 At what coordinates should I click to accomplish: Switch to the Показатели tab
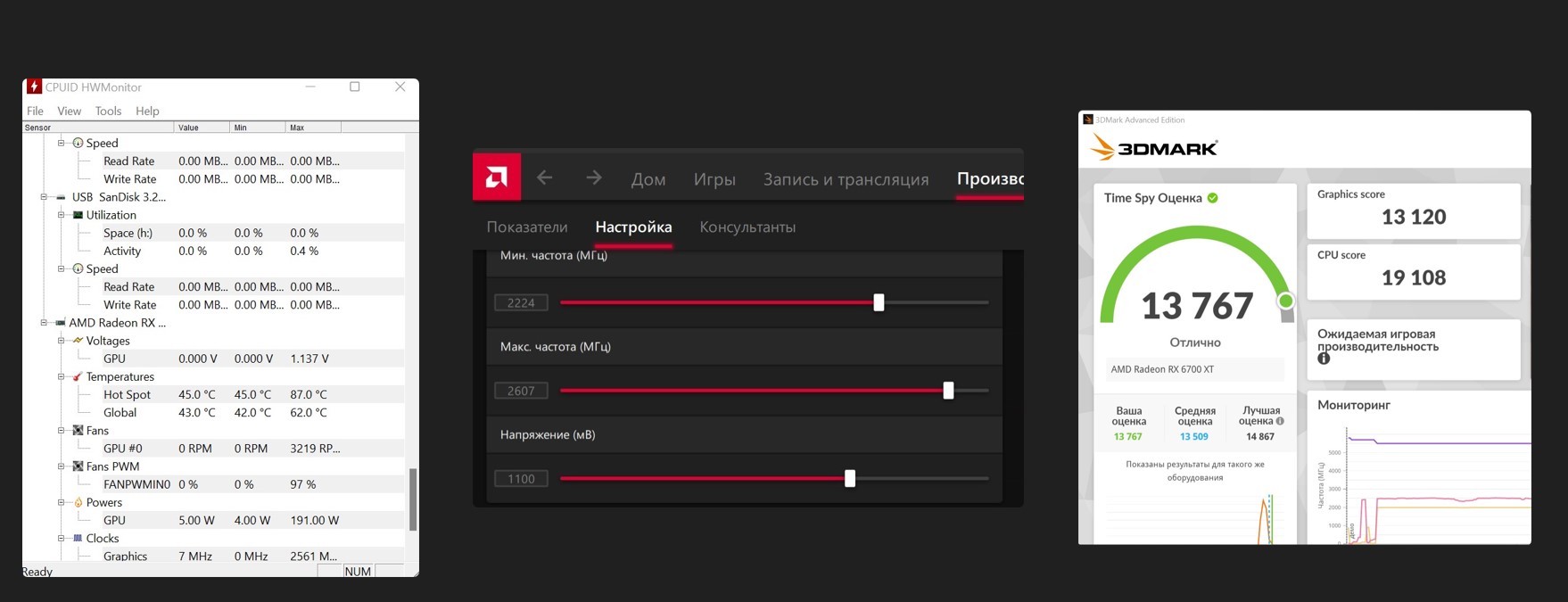click(527, 227)
